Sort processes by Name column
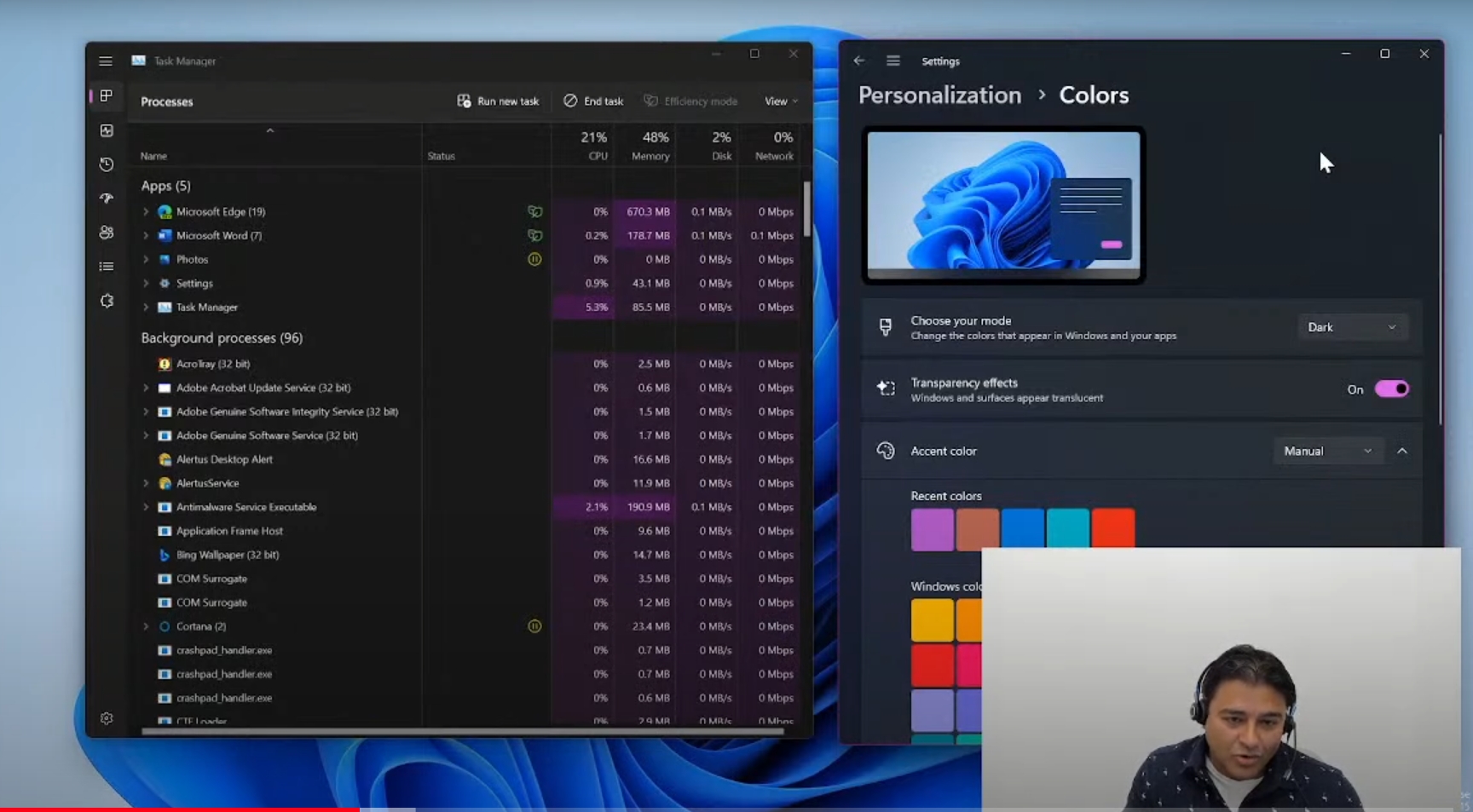The width and height of the screenshot is (1473, 812). (x=274, y=145)
